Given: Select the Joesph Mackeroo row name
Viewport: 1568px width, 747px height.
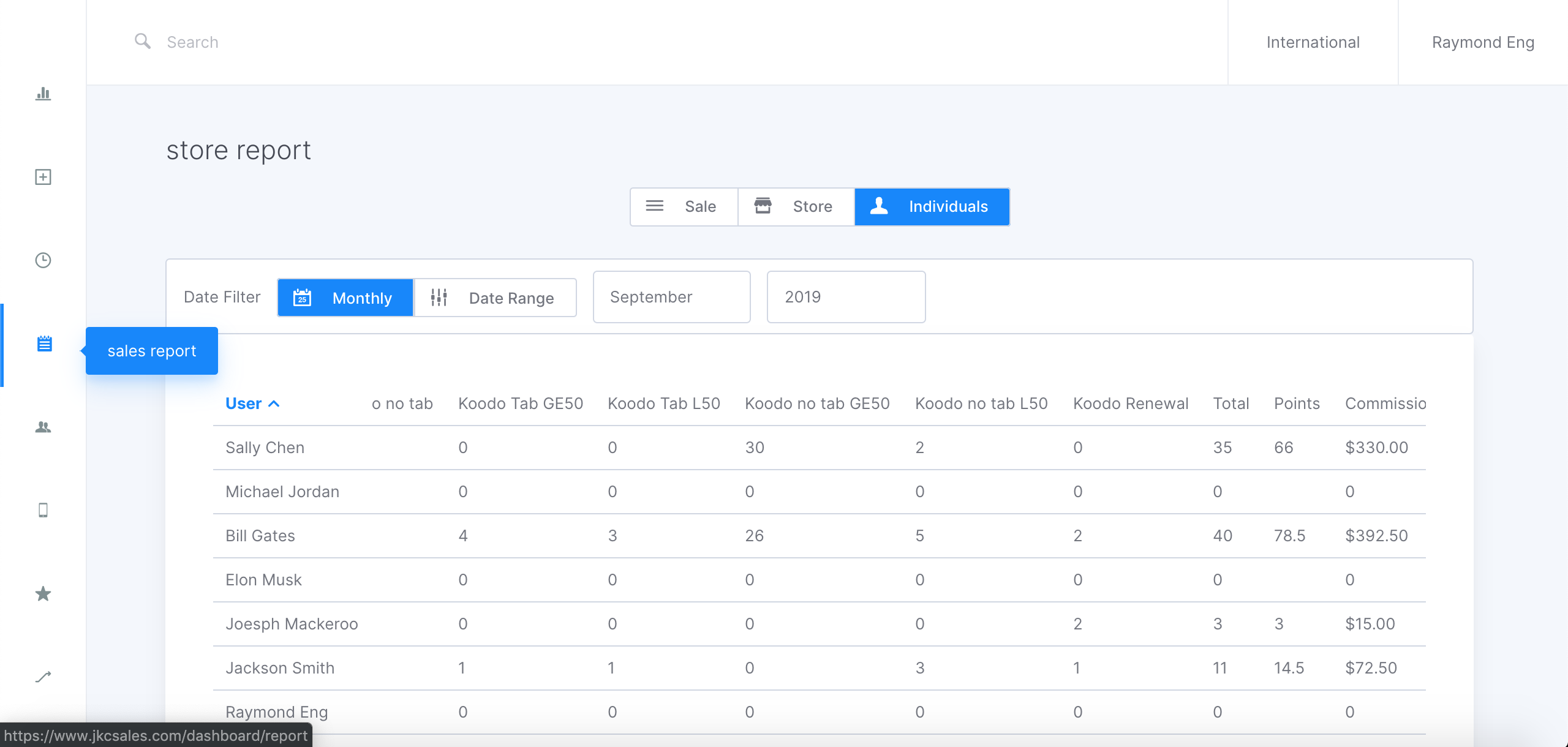Looking at the screenshot, I should coord(292,624).
